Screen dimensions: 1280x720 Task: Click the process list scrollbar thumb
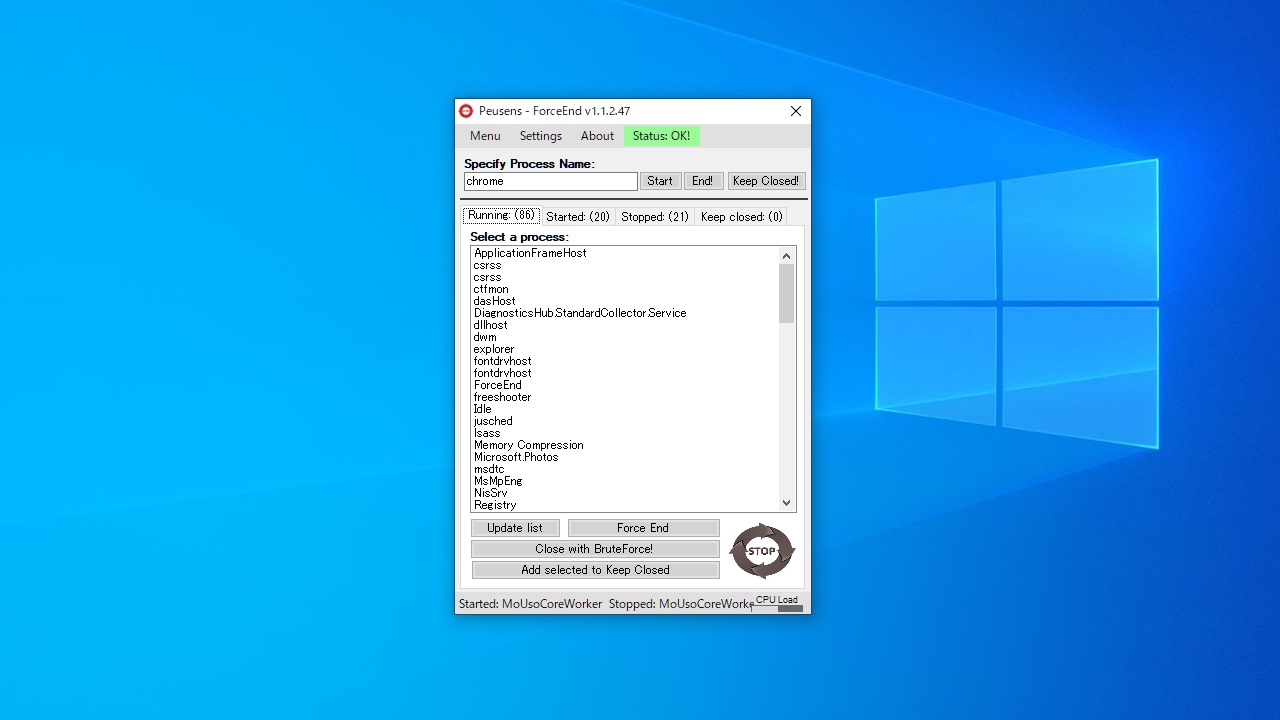(786, 294)
